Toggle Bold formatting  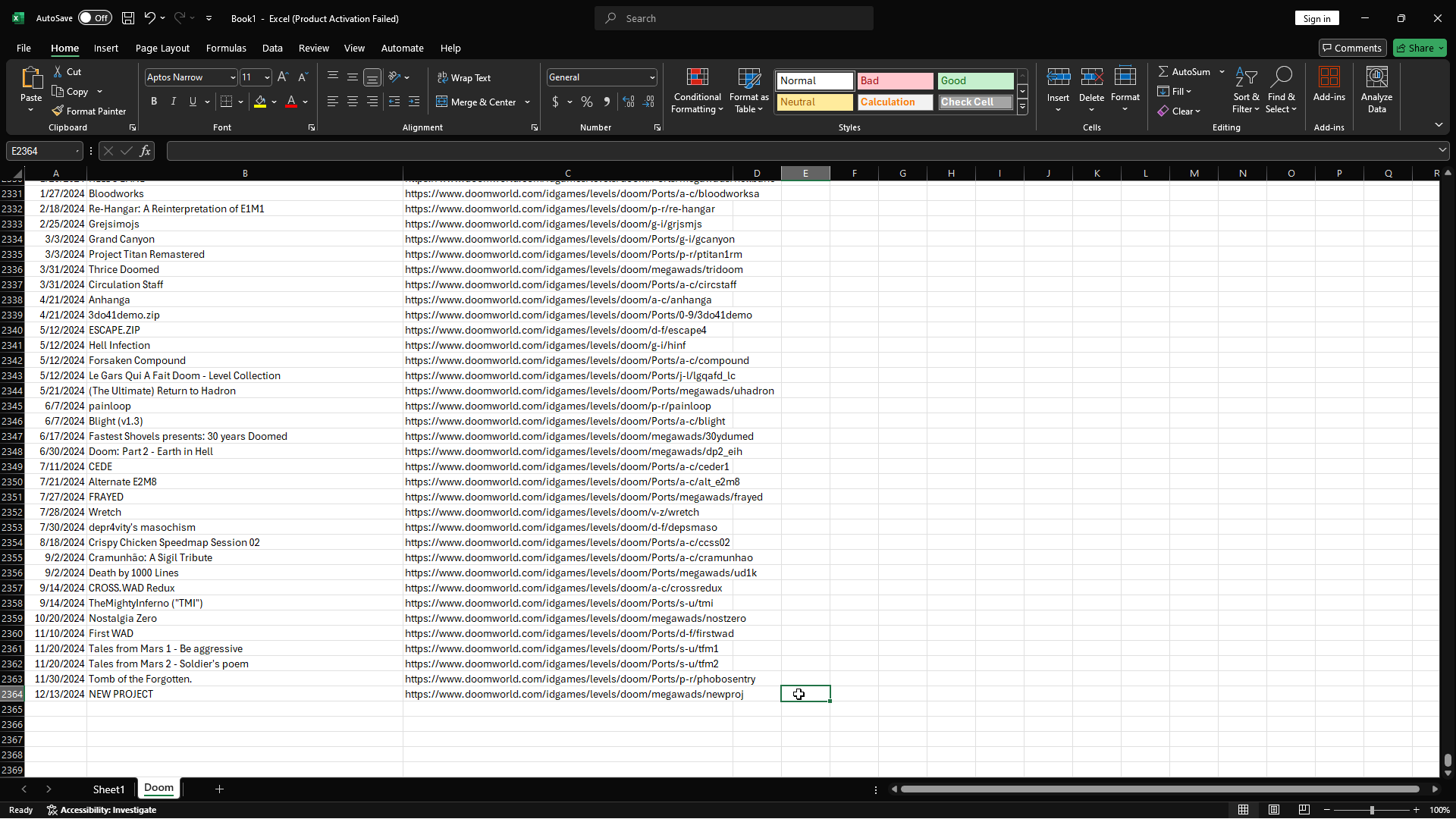tap(154, 102)
